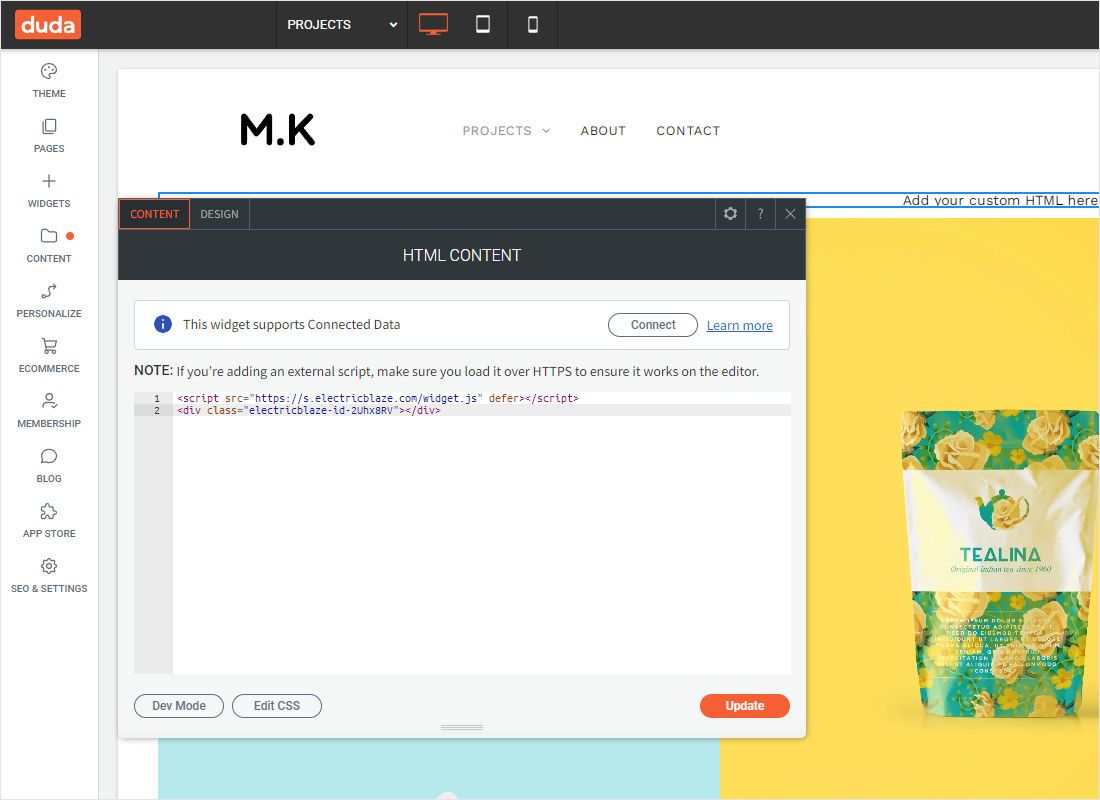Screen dimensions: 1100x800
Task: Open the Theme panel
Action: (x=49, y=81)
